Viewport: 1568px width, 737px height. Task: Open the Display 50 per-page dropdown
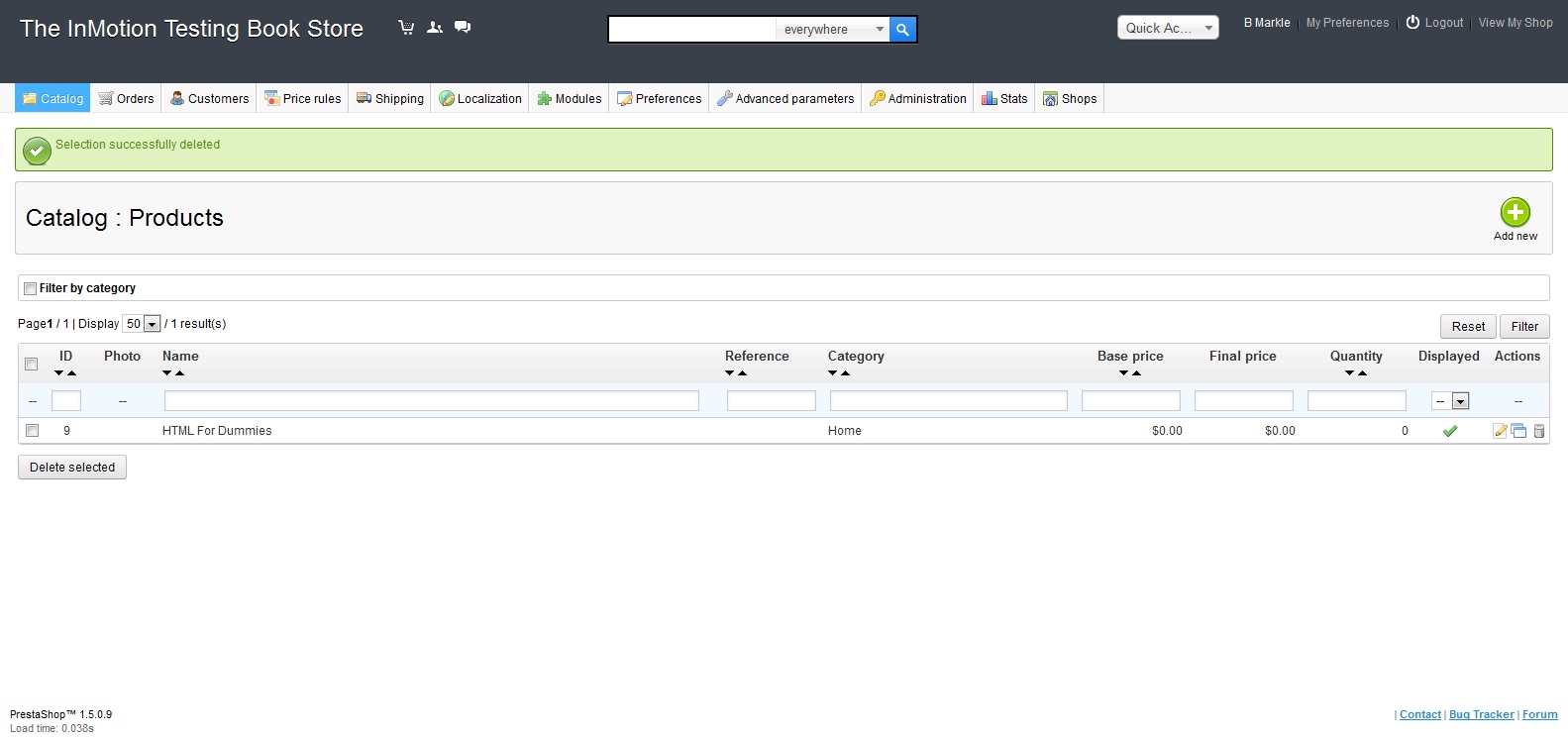(142, 324)
